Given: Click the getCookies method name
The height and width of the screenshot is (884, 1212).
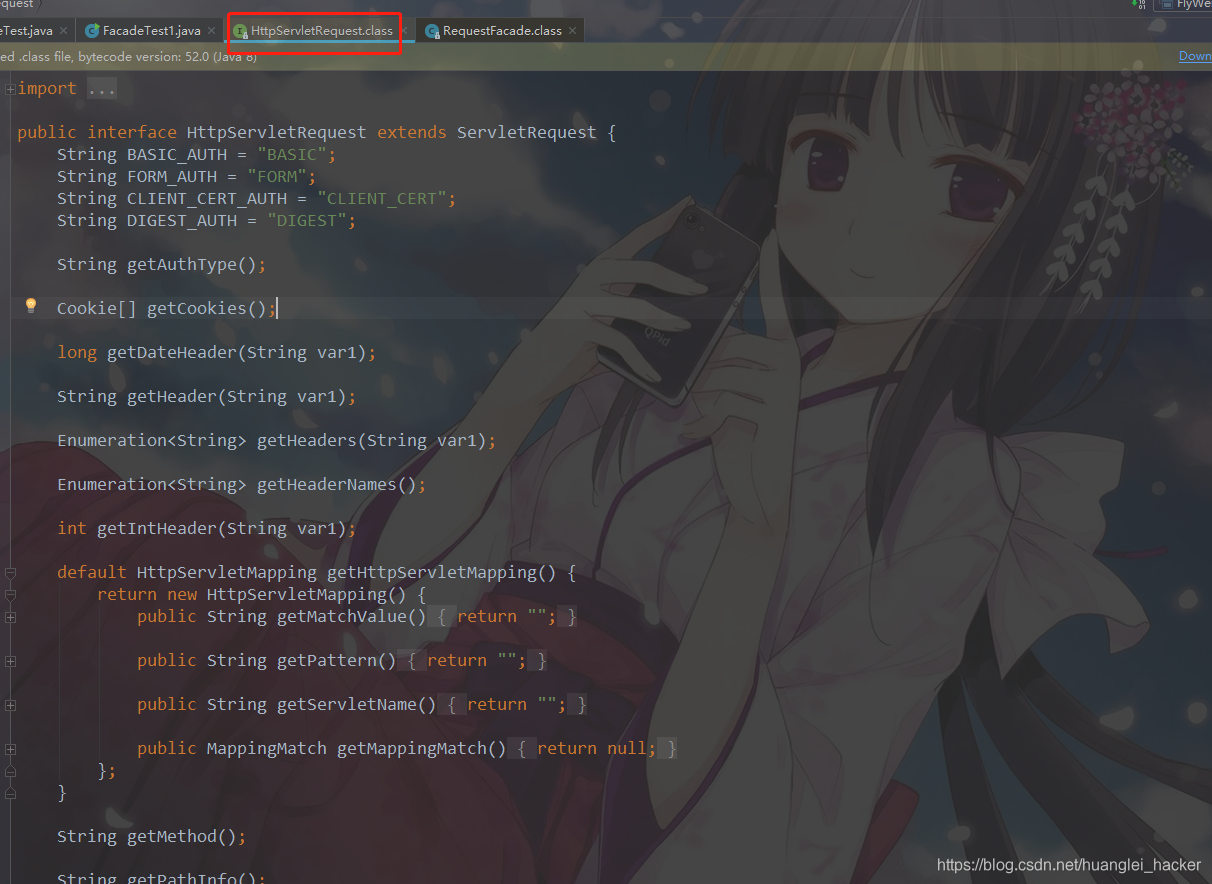Looking at the screenshot, I should coord(197,308).
